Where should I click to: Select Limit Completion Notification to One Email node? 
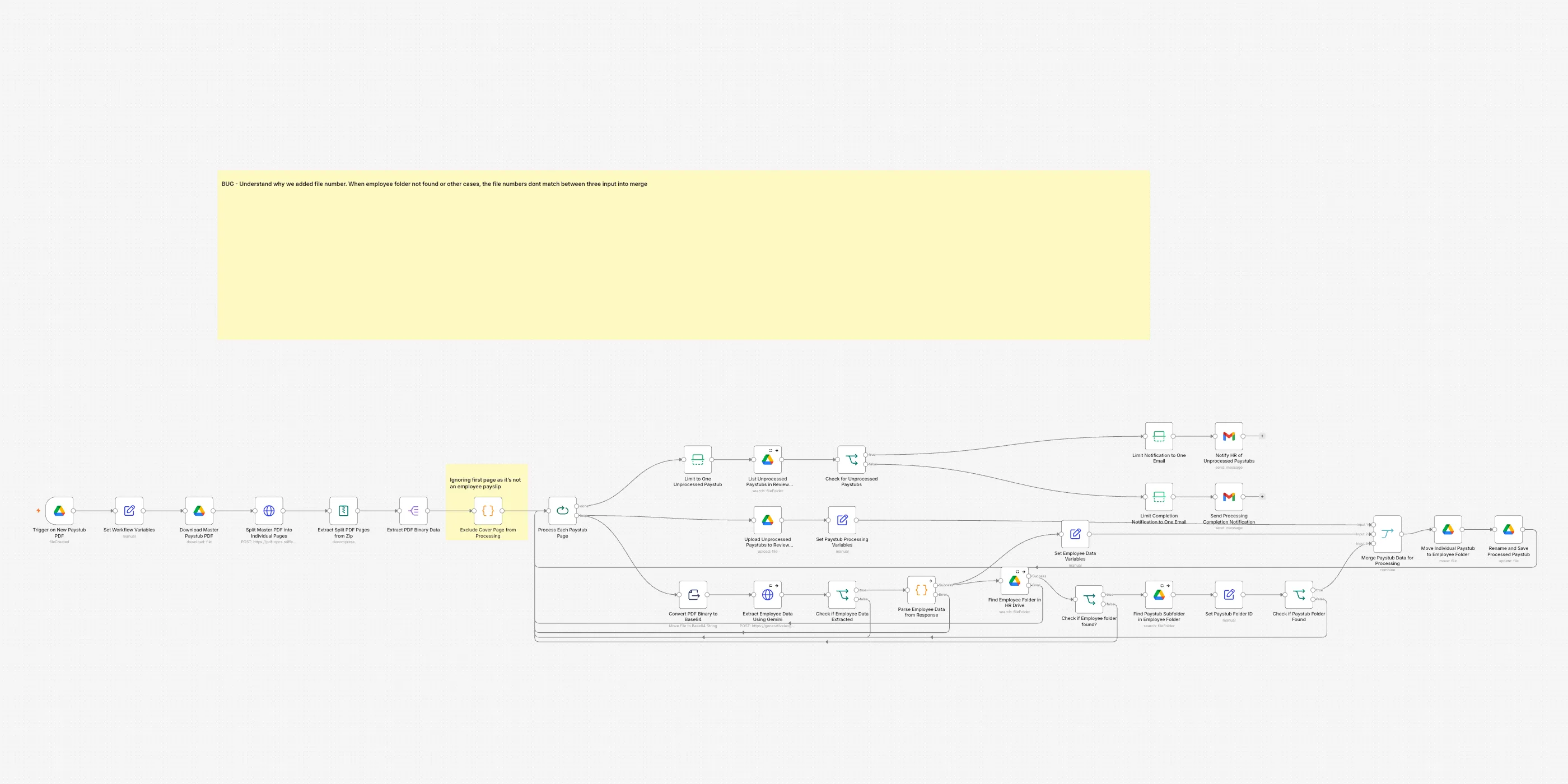1159,497
